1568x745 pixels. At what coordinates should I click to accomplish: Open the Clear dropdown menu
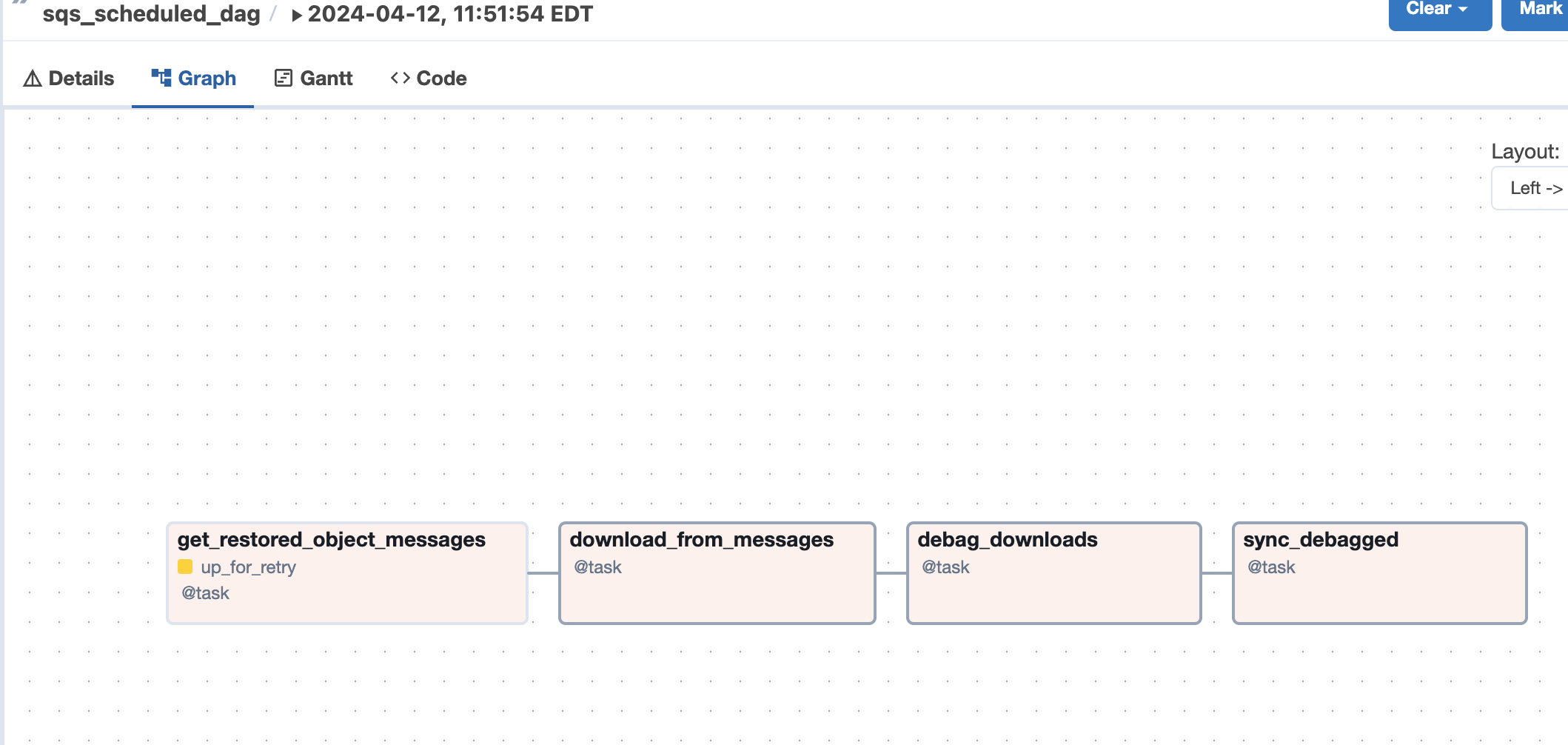(x=1438, y=10)
